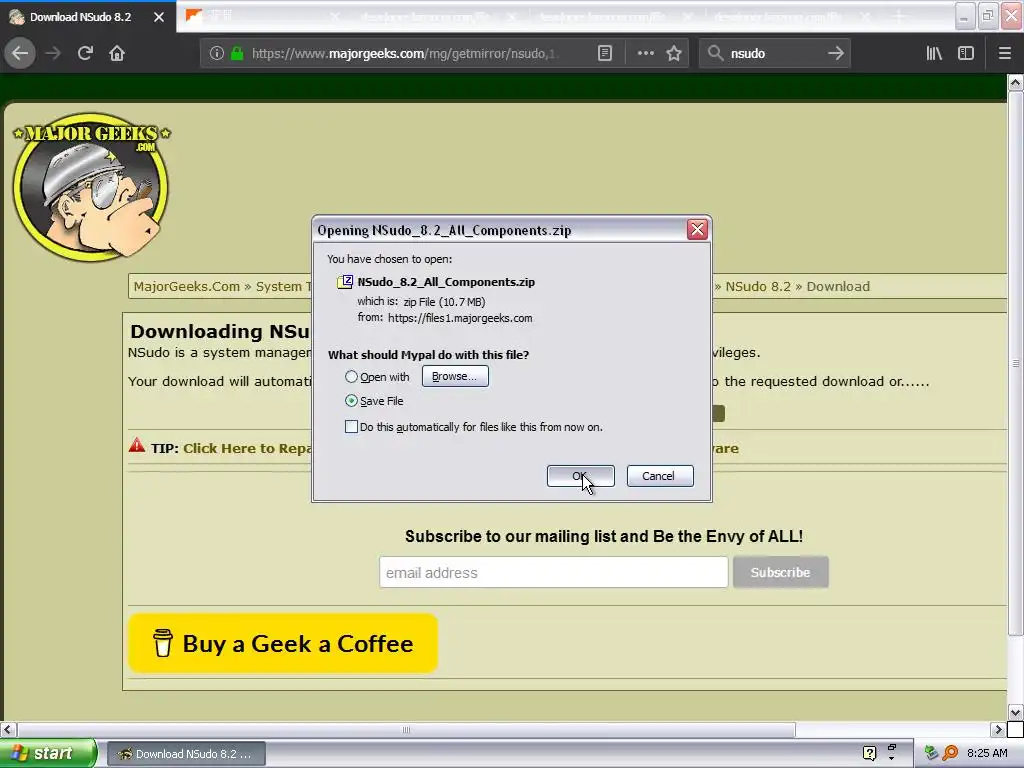Select the Save File radio option
Image resolution: width=1024 pixels, height=768 pixels.
[x=351, y=401]
